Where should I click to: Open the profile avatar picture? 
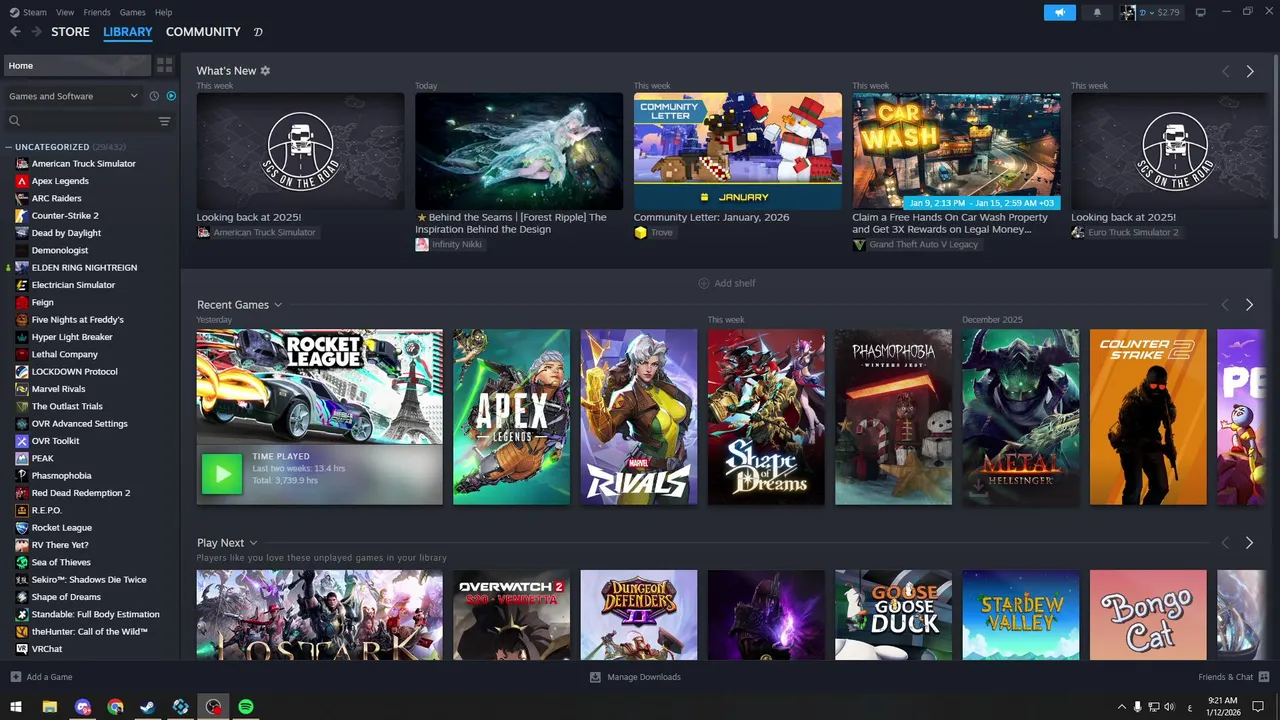[1128, 12]
